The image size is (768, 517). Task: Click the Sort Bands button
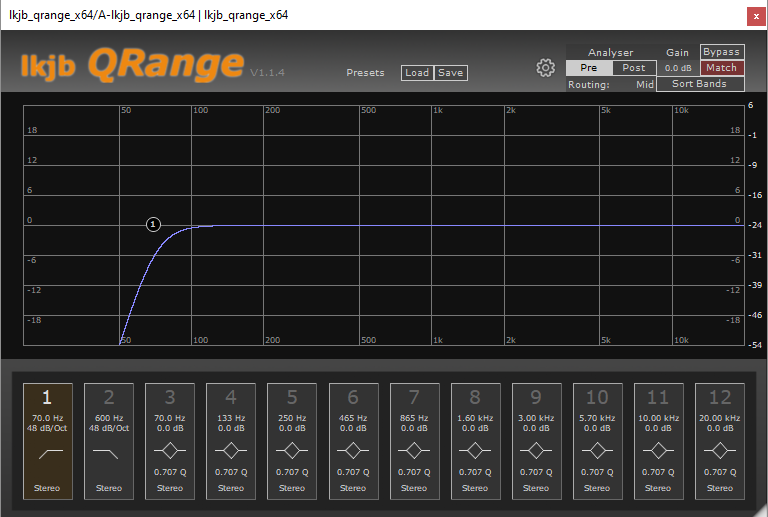(700, 84)
